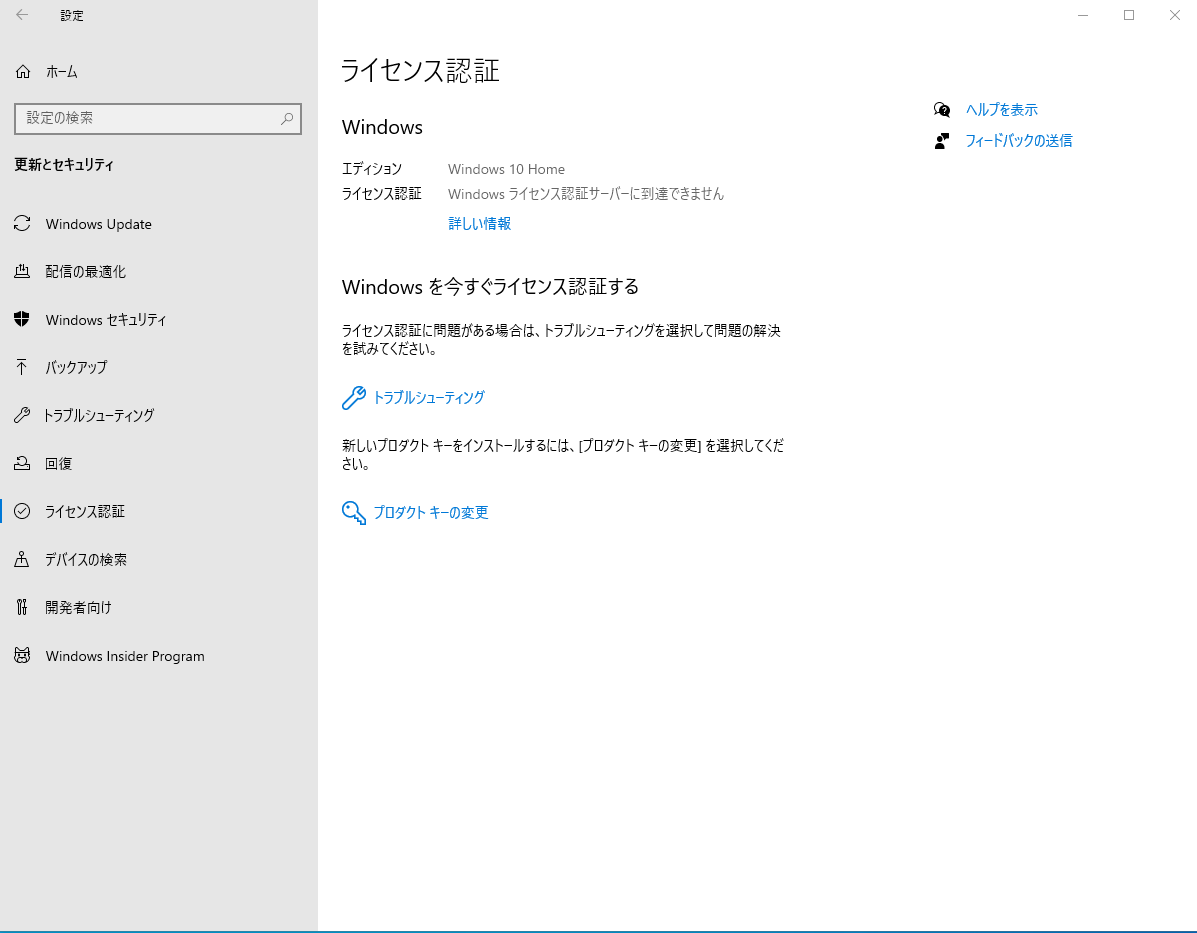Image resolution: width=1197 pixels, height=933 pixels.
Task: Click the home icon next to ホーム
Action: 24,72
